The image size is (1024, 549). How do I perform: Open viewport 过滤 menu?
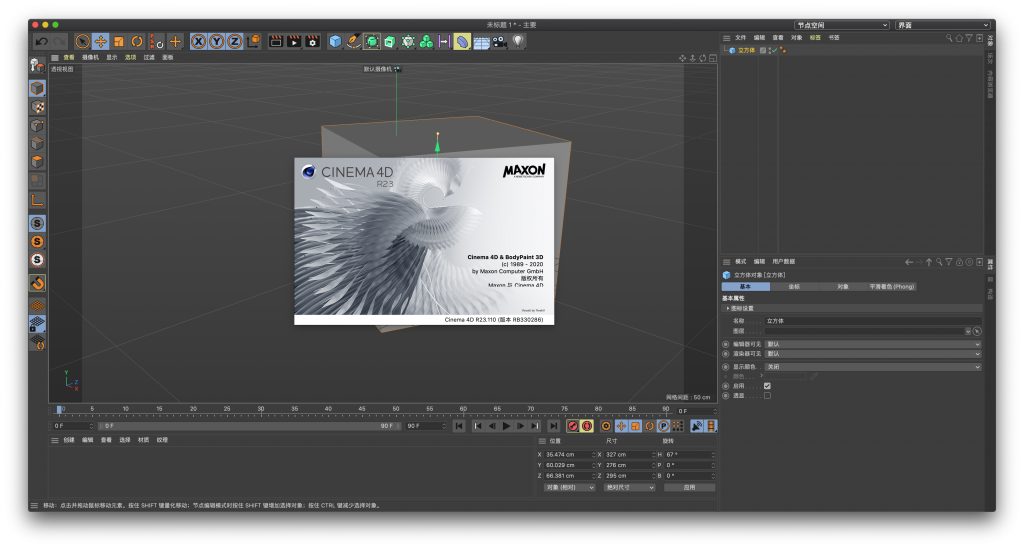point(149,57)
